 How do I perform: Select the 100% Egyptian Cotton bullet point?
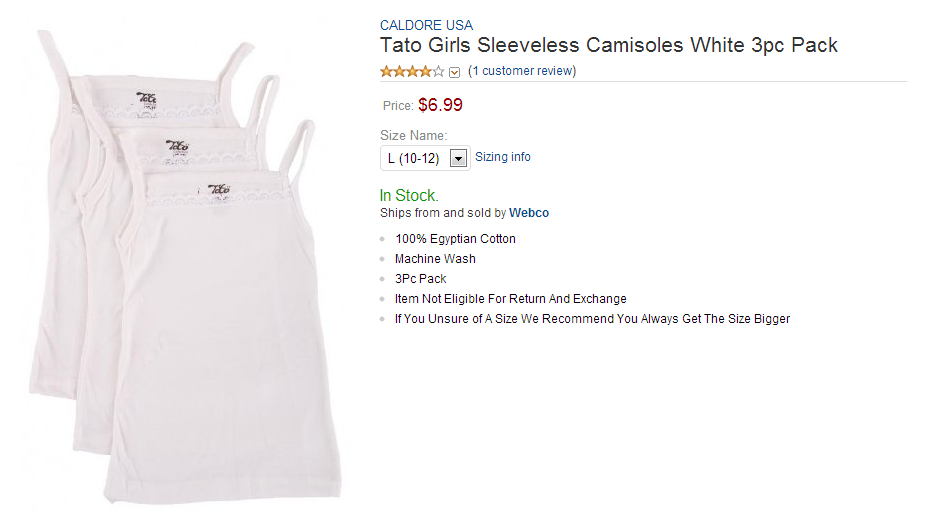[455, 239]
